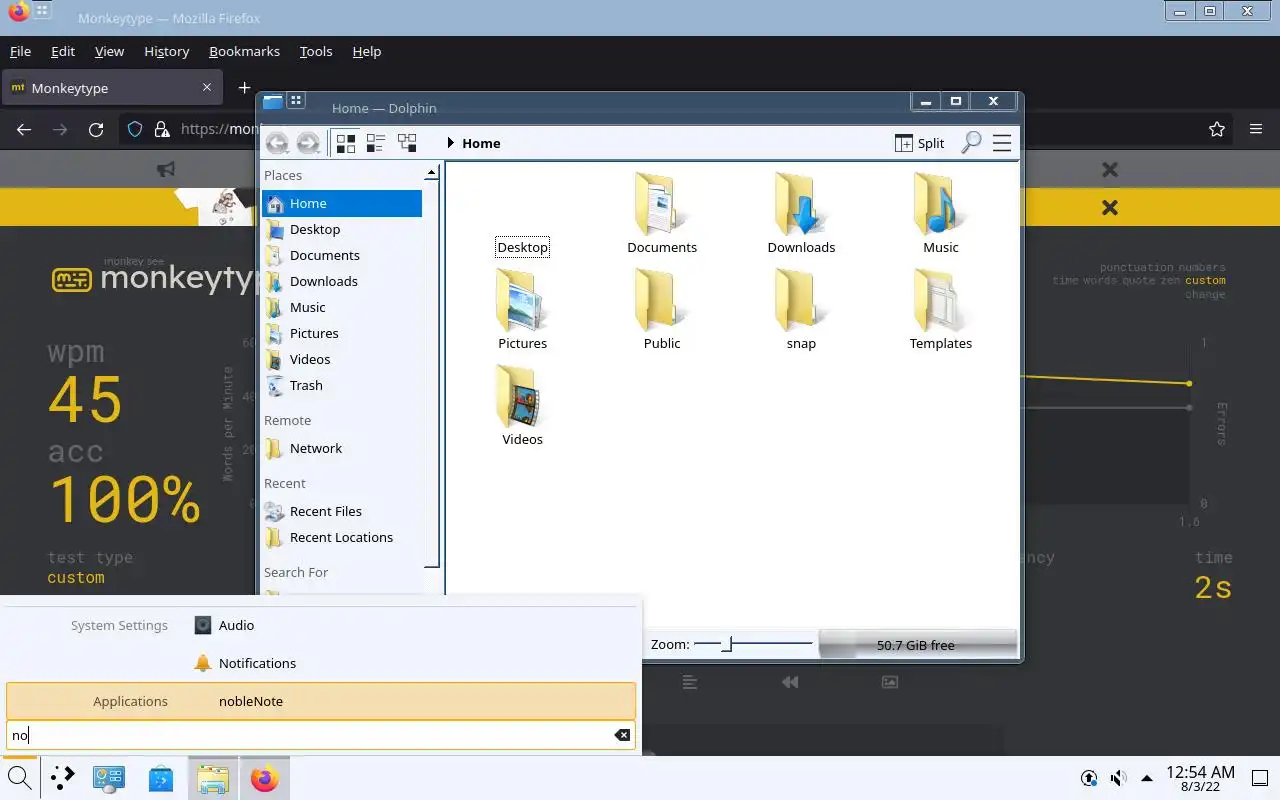Viewport: 1280px width, 800px height.
Task: Open Recent Files in the sidebar
Action: (342, 511)
